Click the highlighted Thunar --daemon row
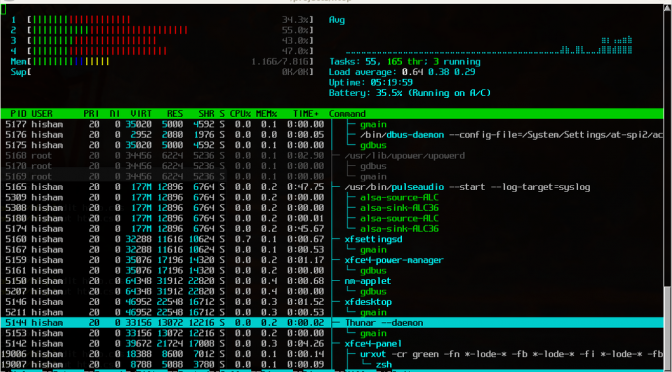The height and width of the screenshot is (372, 672). (x=332, y=323)
